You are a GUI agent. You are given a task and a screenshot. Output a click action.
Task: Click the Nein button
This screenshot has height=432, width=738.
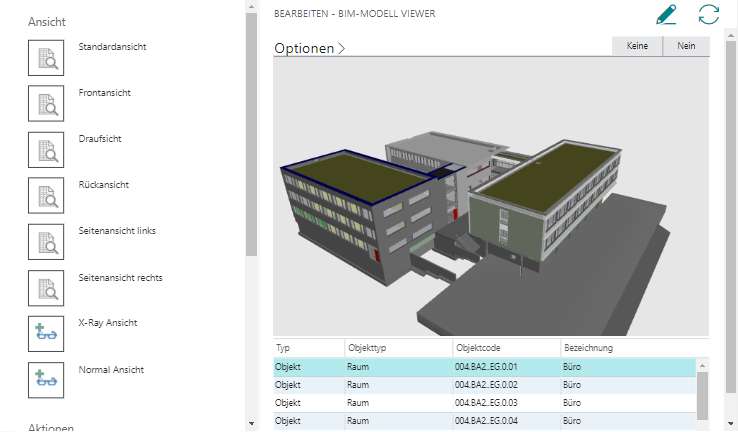686,46
